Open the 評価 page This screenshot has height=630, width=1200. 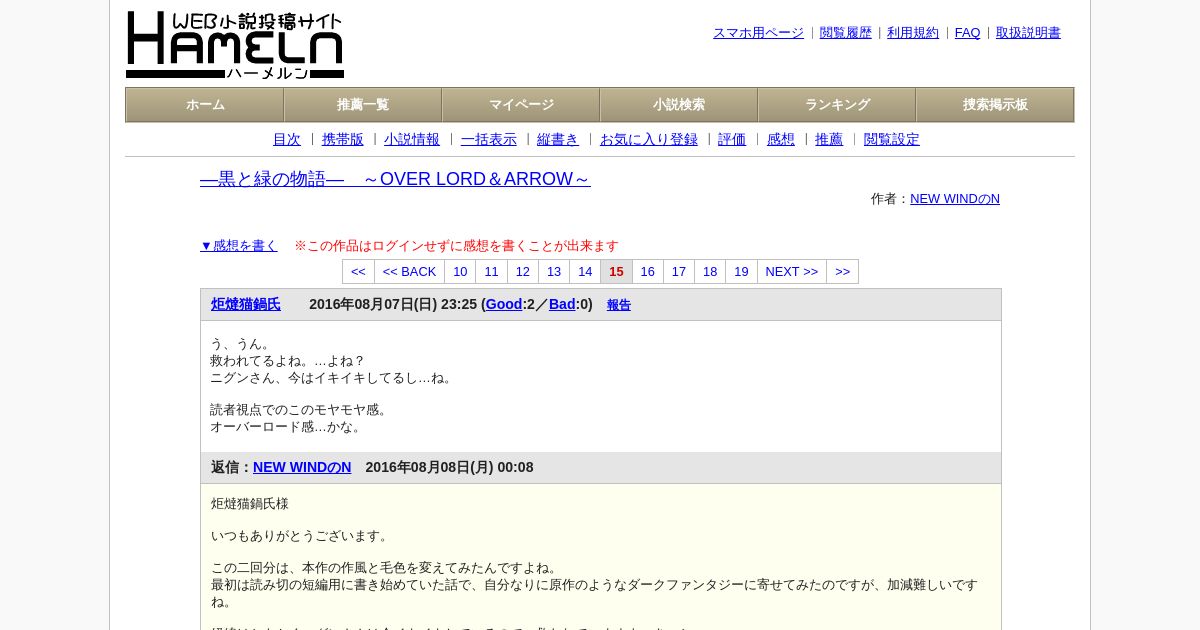[732, 140]
